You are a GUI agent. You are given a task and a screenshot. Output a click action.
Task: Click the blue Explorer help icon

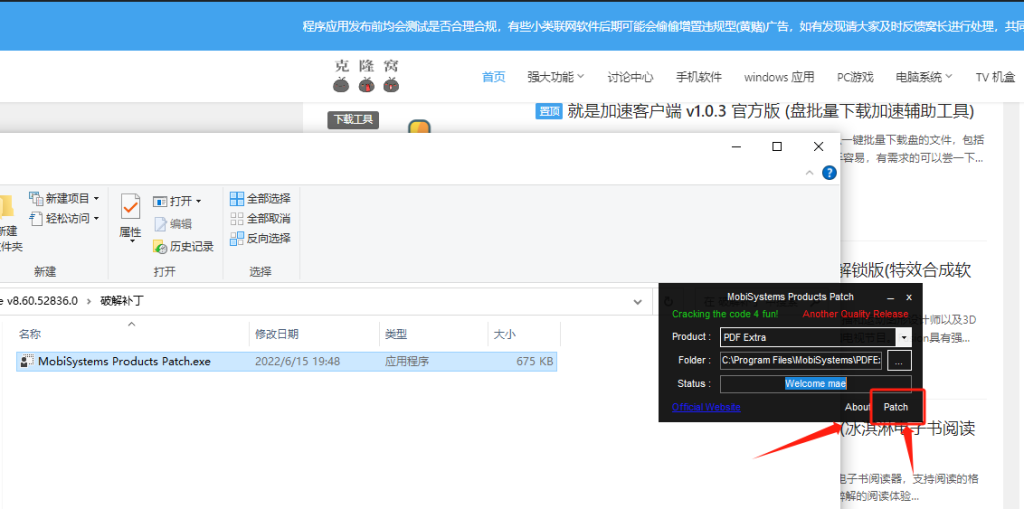[x=829, y=173]
